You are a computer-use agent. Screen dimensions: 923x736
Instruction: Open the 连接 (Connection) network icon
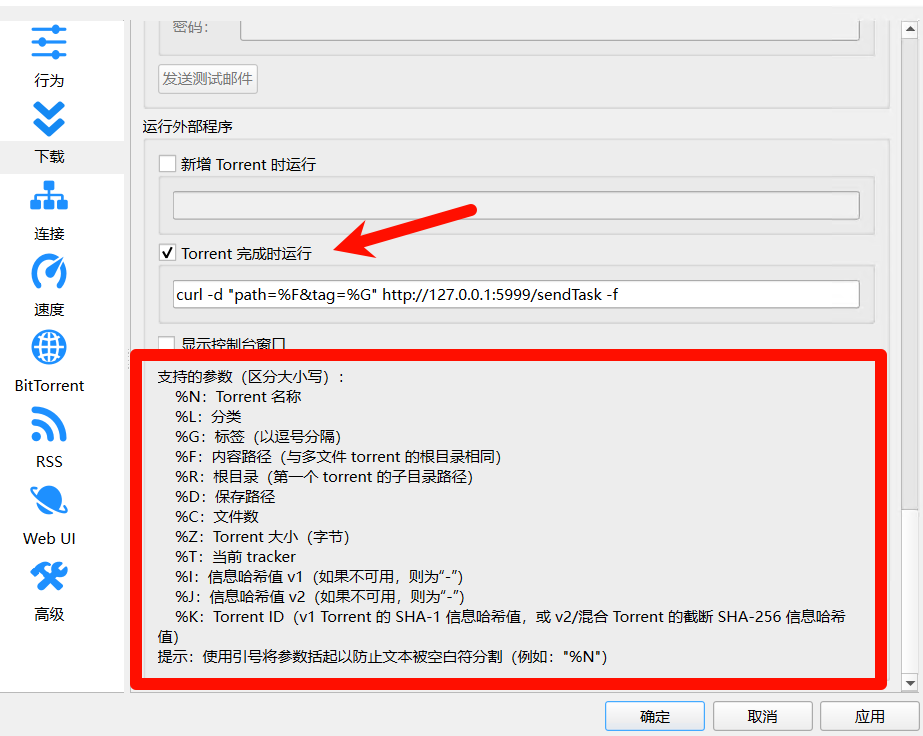pyautogui.click(x=49, y=195)
